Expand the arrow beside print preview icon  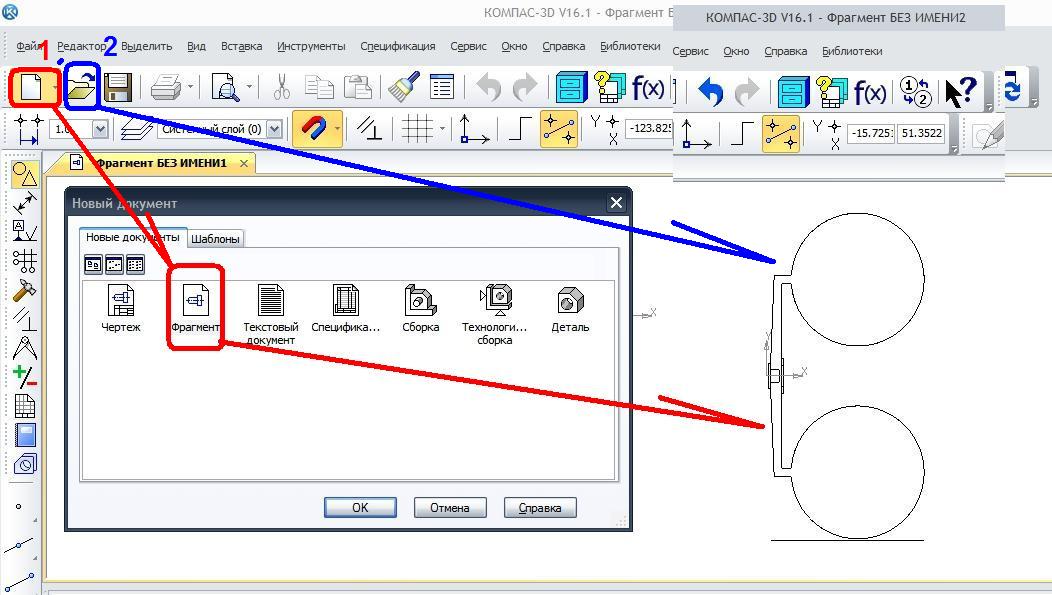coord(250,87)
